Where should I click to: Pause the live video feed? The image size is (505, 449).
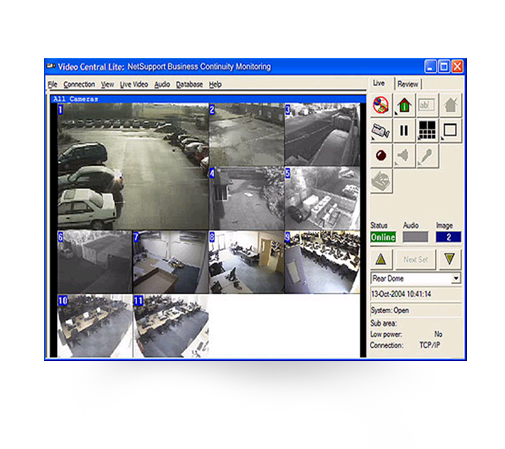pos(404,131)
